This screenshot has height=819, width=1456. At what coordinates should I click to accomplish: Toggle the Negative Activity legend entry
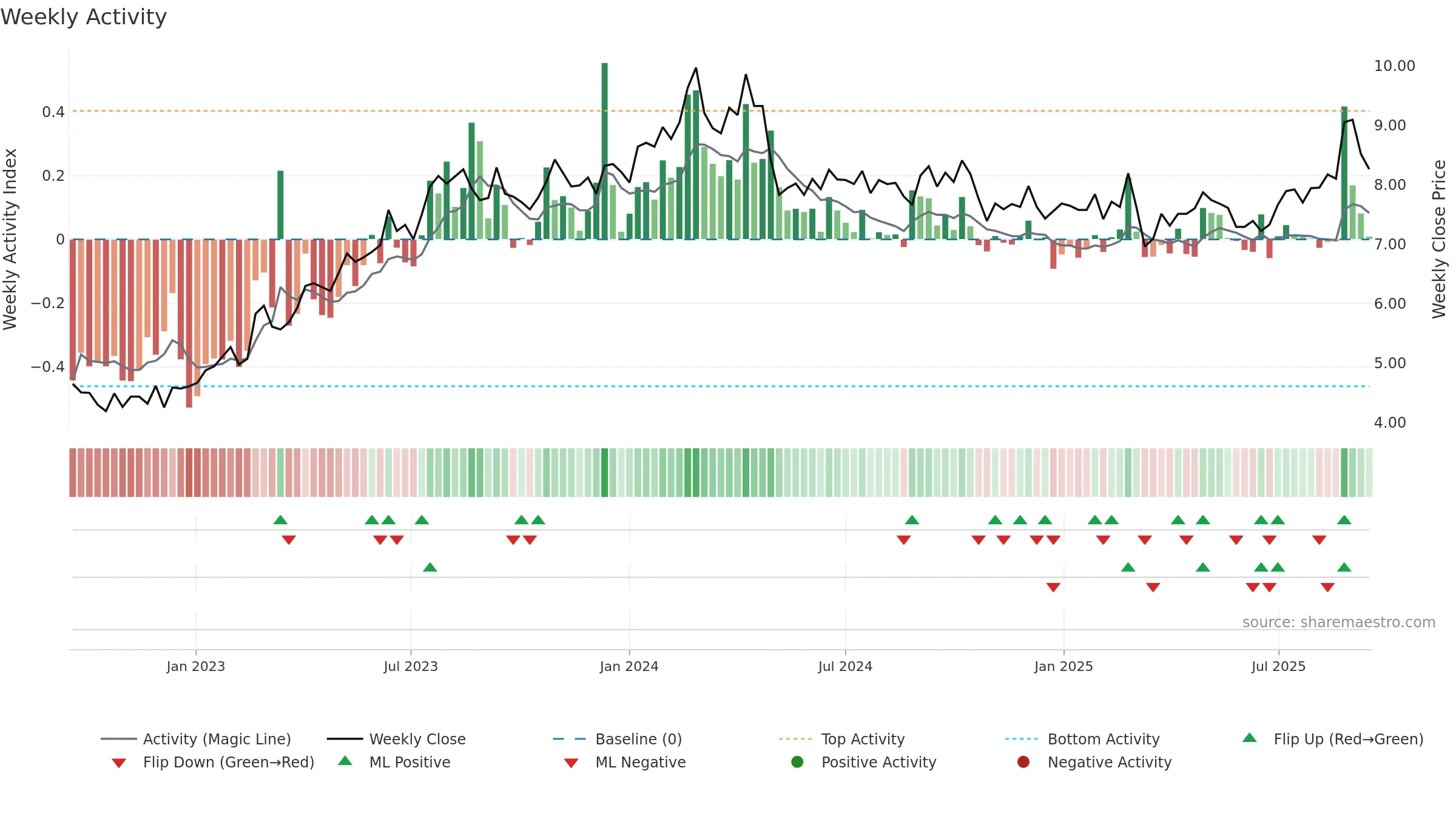(x=1094, y=762)
